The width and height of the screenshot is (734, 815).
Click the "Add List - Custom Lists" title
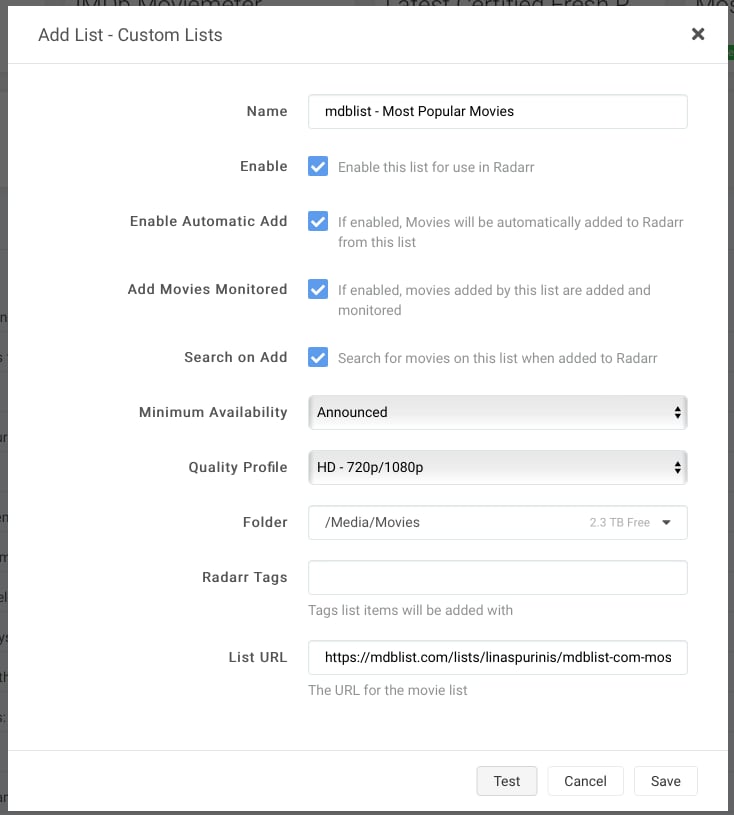[x=130, y=35]
